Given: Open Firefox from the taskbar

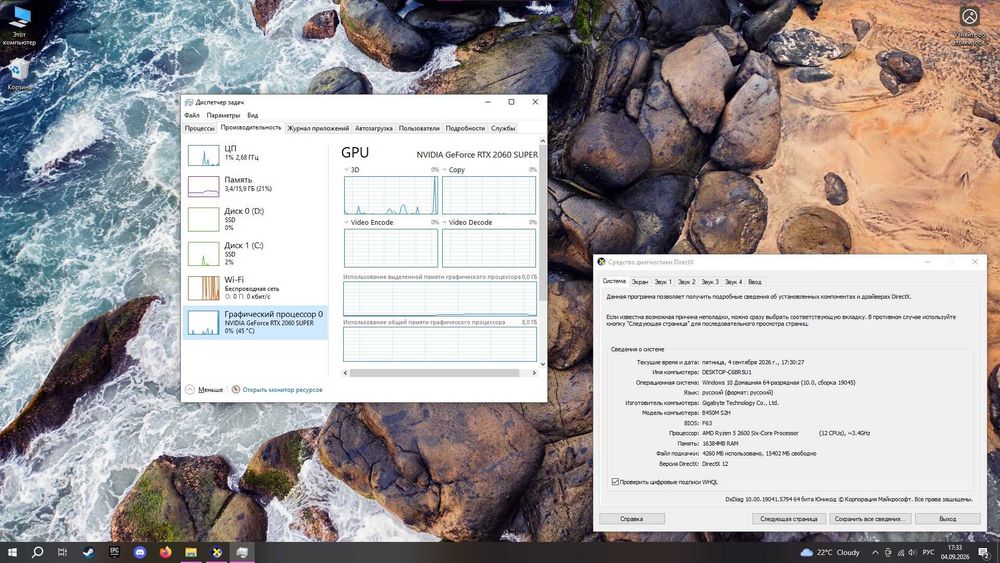Looking at the screenshot, I should (x=166, y=552).
